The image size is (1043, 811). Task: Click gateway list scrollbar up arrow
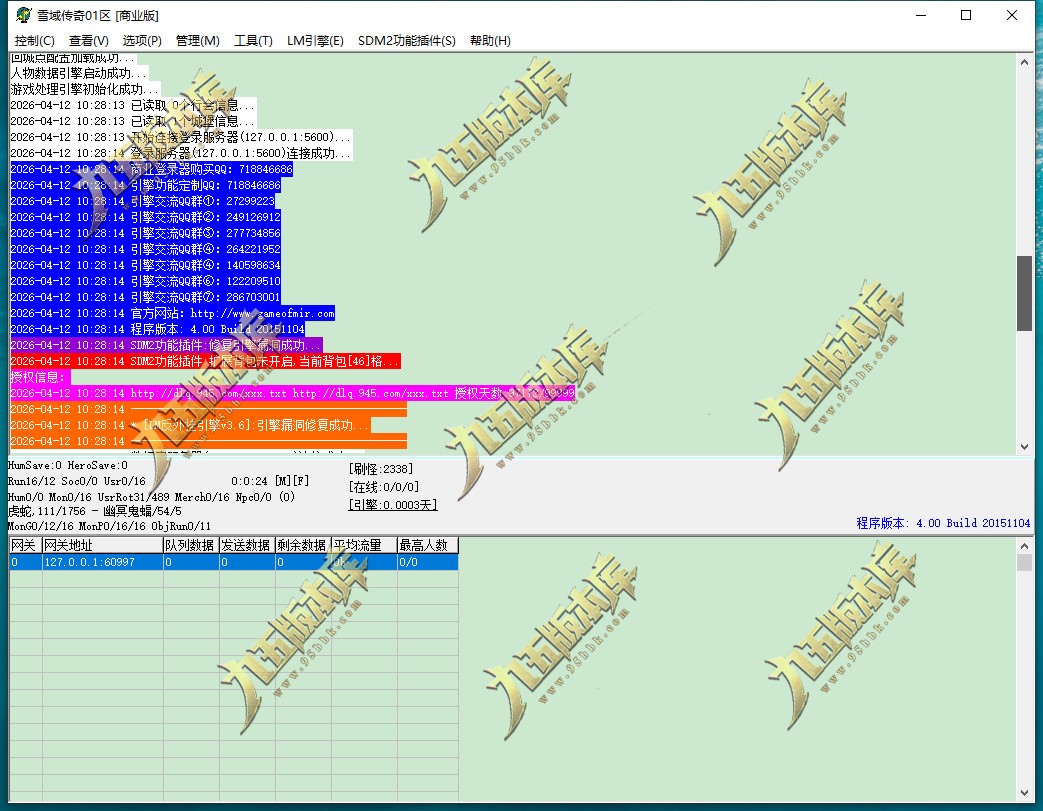click(x=1024, y=546)
